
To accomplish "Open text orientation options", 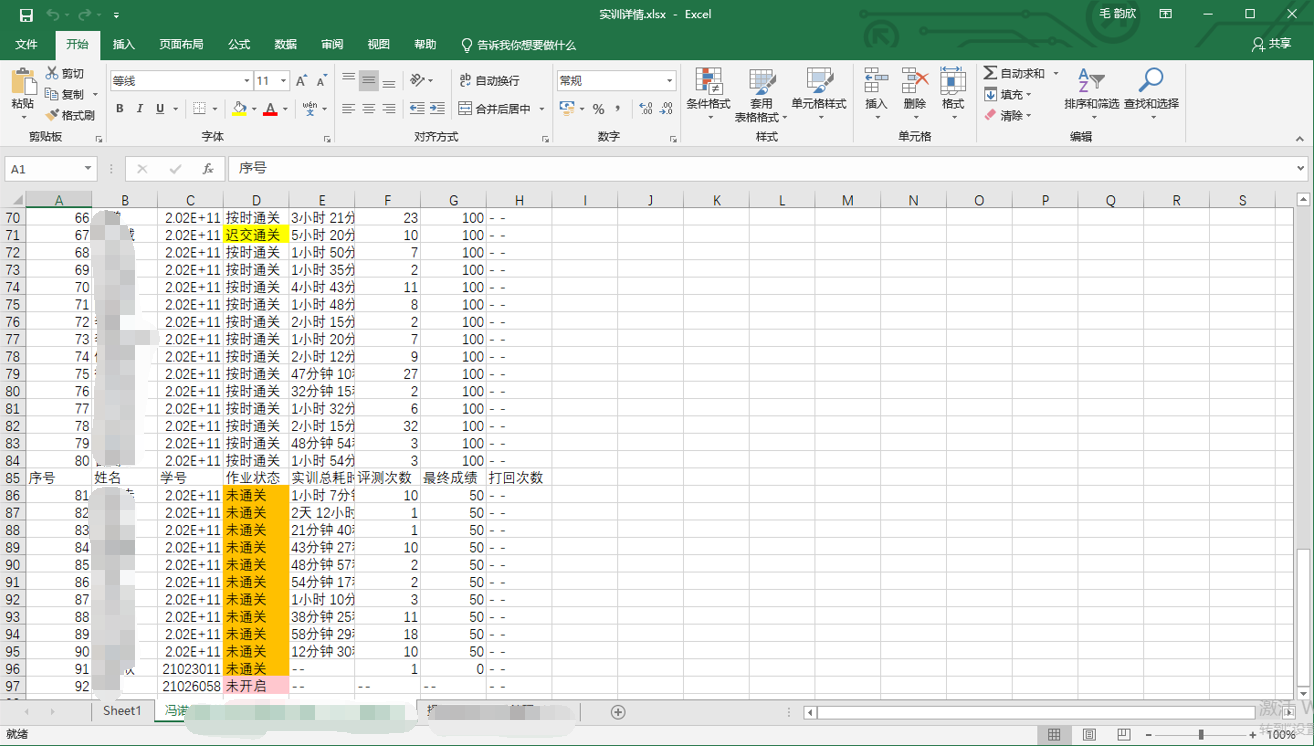I will coord(421,80).
